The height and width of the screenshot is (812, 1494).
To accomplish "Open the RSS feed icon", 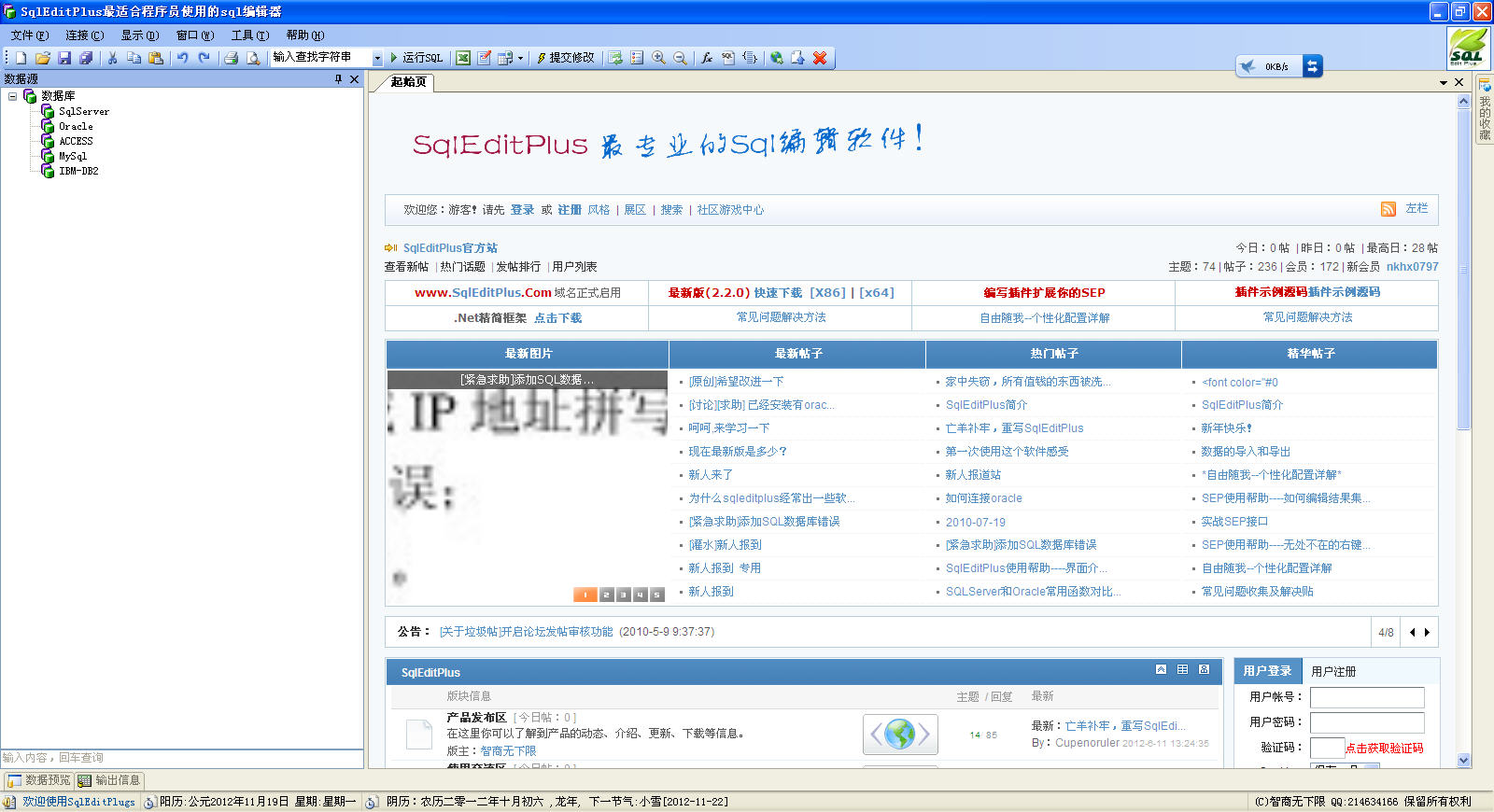I will [x=1388, y=209].
